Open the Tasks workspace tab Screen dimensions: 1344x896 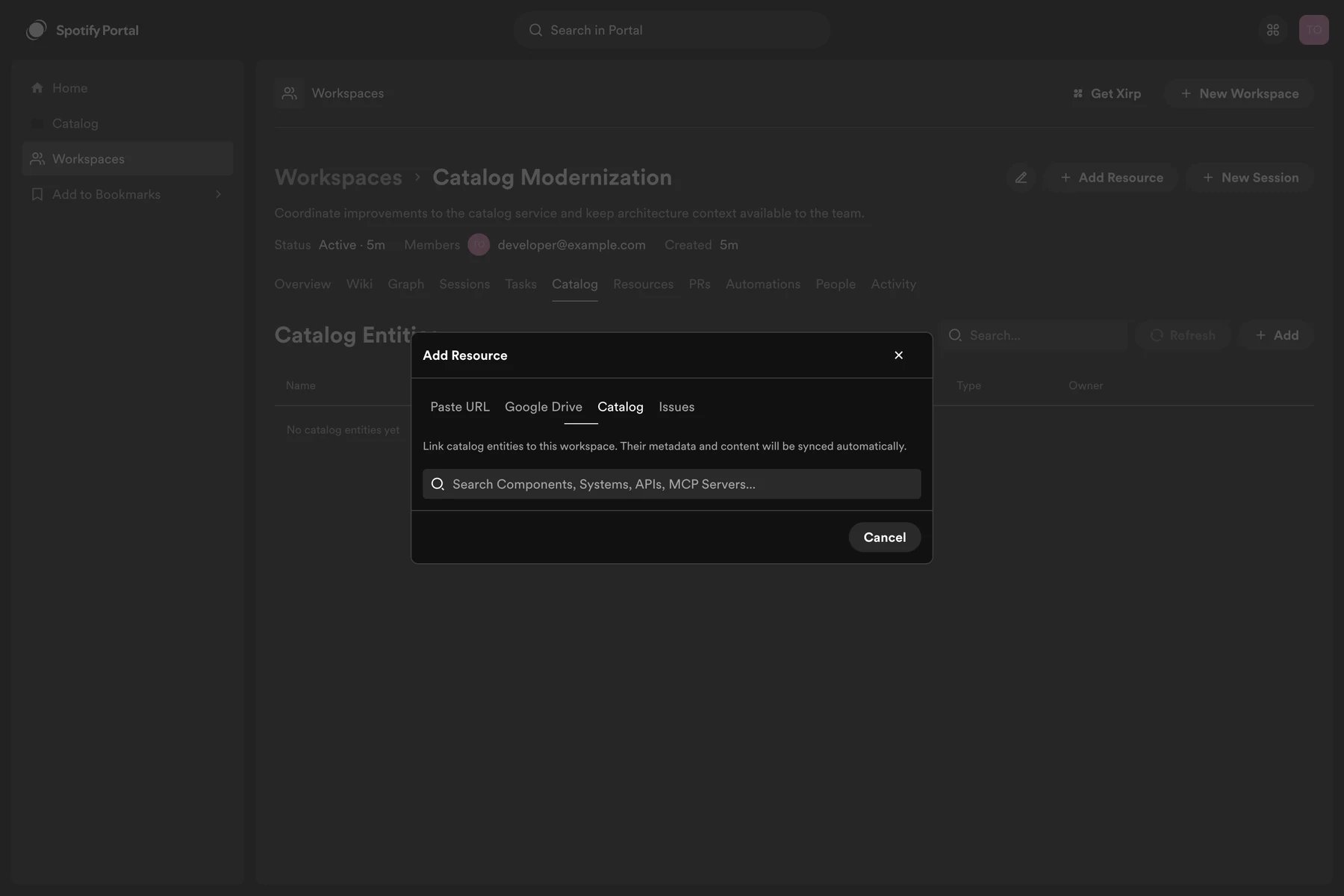520,284
